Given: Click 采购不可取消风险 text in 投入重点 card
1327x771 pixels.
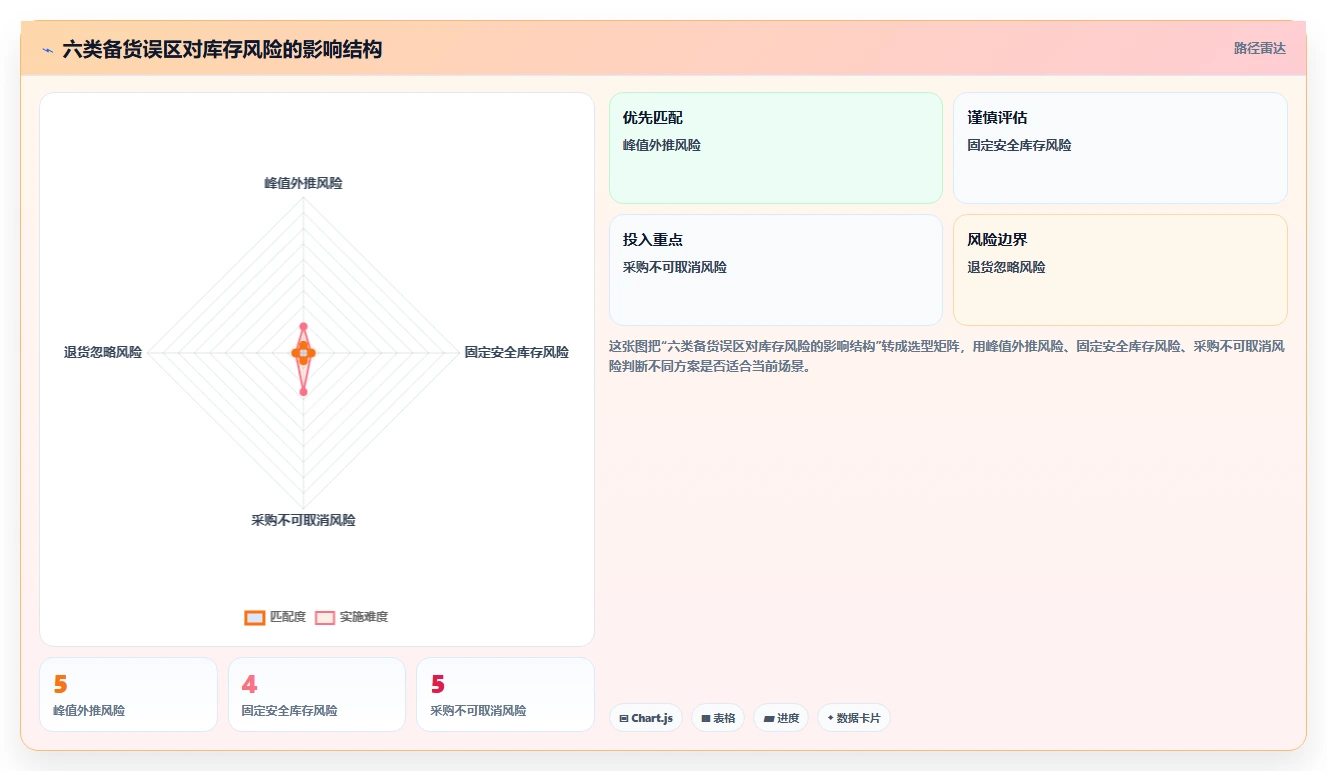Looking at the screenshot, I should click(x=675, y=267).
